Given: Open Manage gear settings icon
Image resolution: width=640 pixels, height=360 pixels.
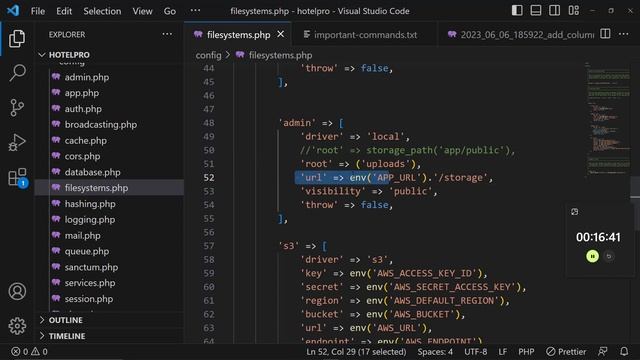Looking at the screenshot, I should tap(17, 326).
